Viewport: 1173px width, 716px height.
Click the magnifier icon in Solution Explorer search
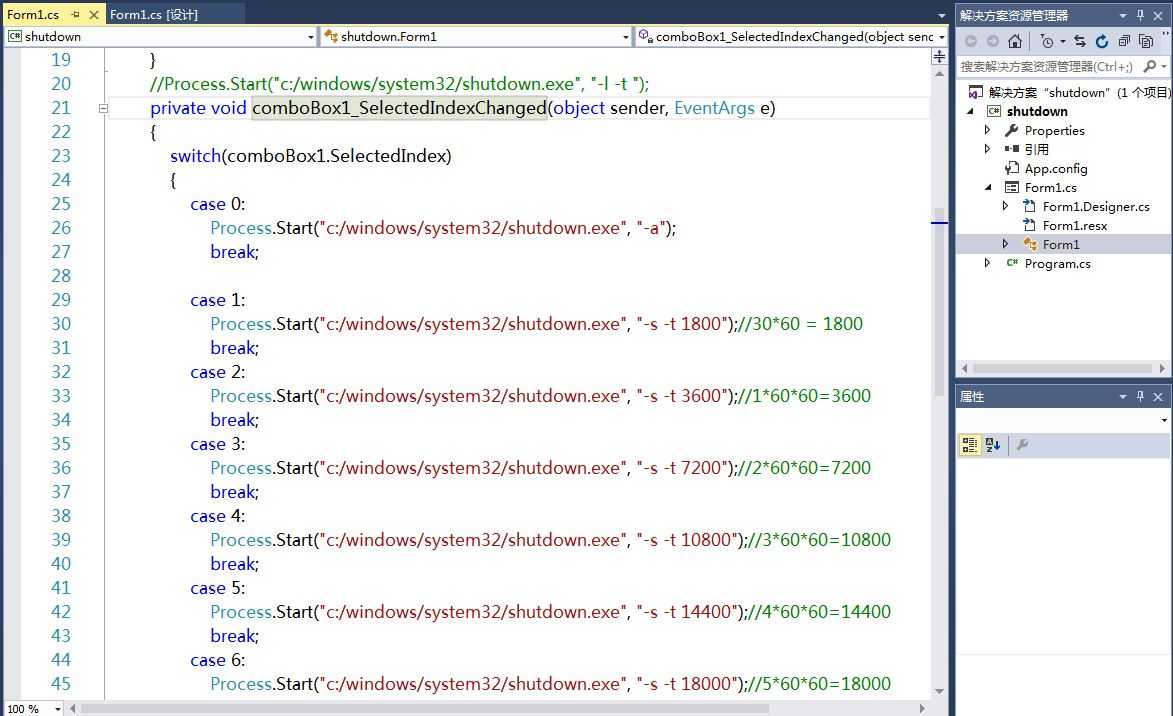(x=1150, y=67)
